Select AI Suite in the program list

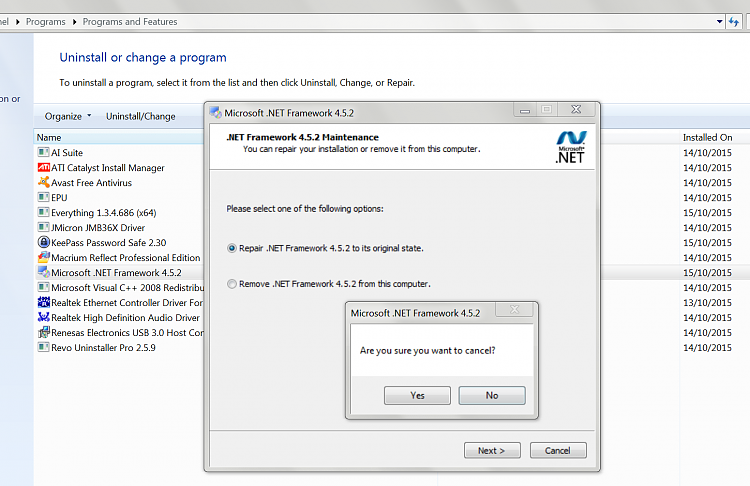(67, 153)
